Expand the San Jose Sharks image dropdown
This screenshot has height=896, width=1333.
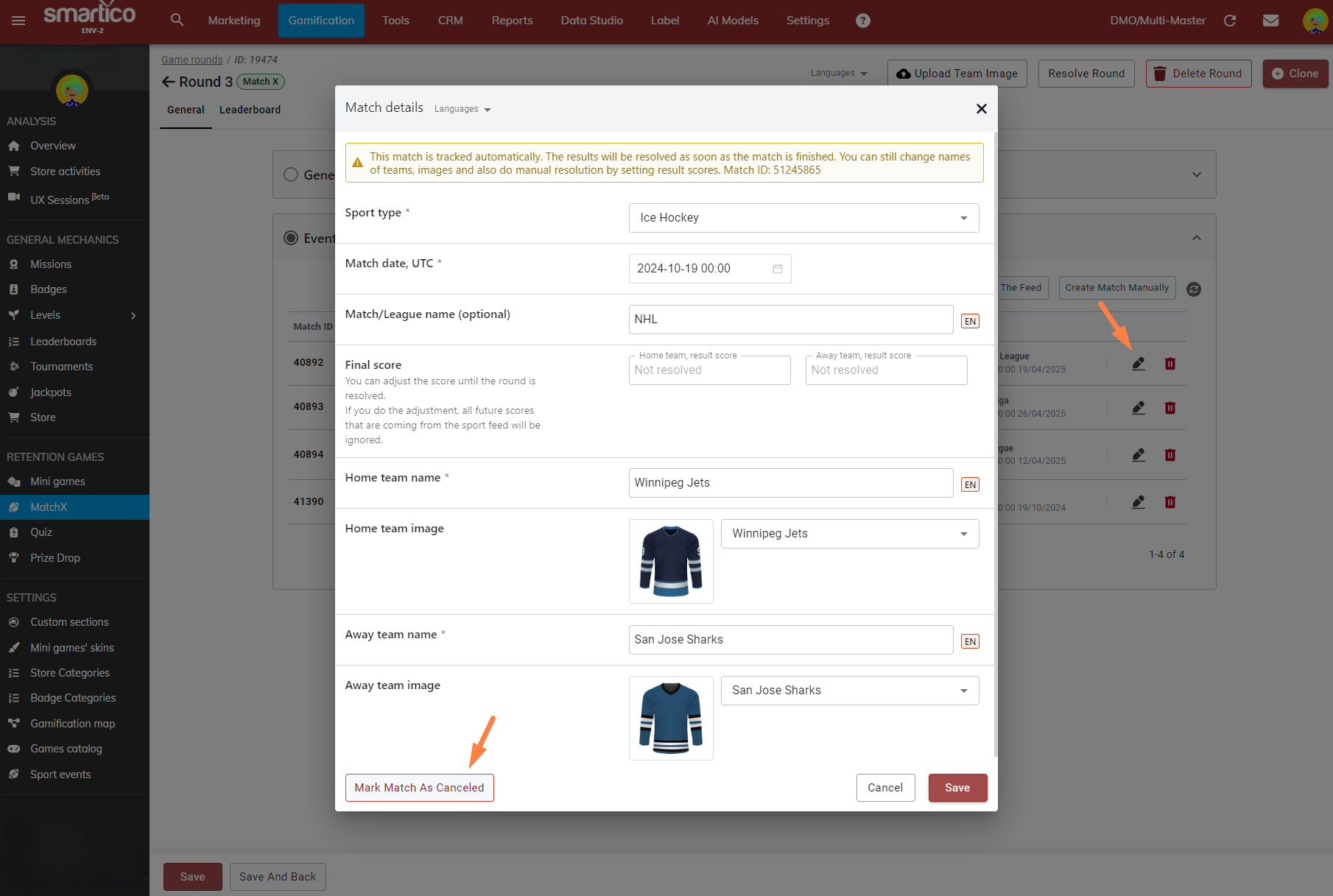pos(849,691)
